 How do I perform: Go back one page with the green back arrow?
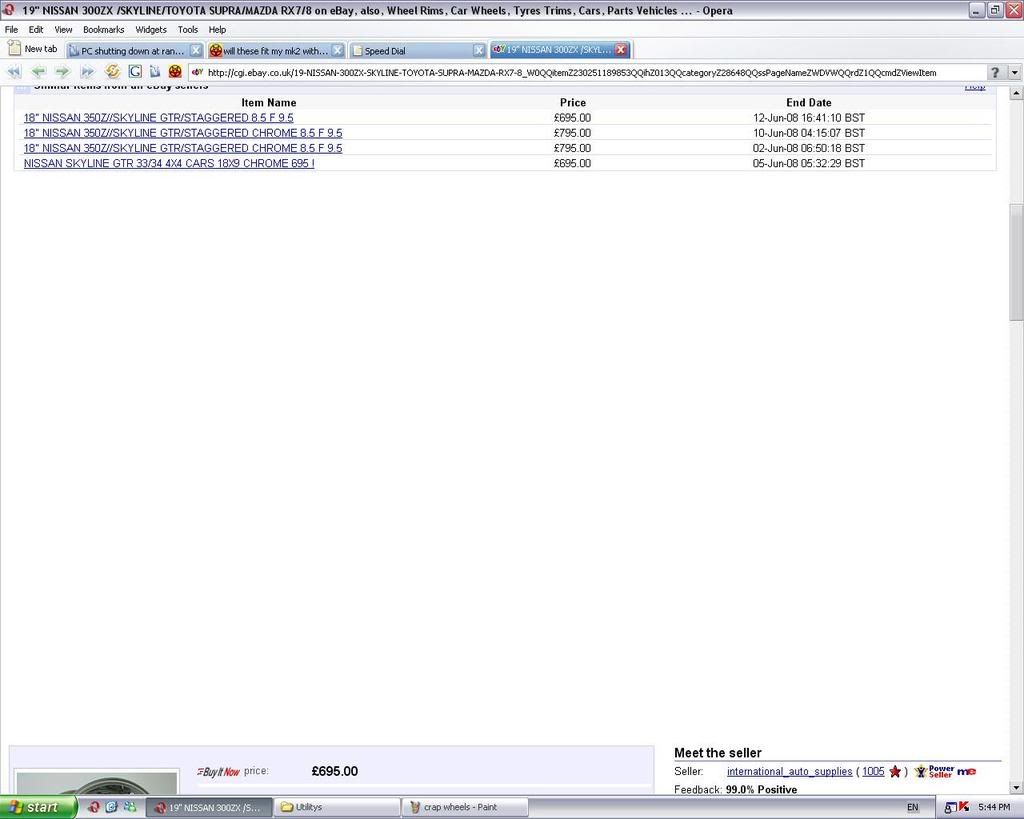pos(39,72)
